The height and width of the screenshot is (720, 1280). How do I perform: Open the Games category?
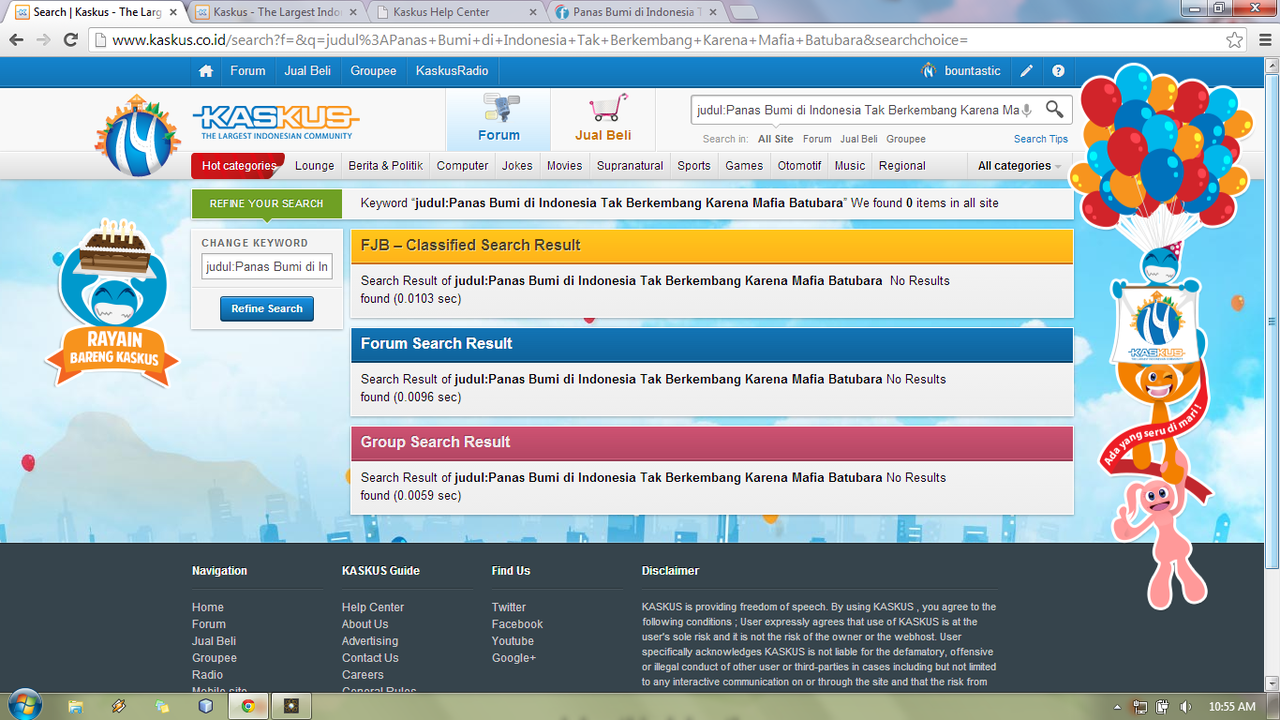[x=744, y=166]
